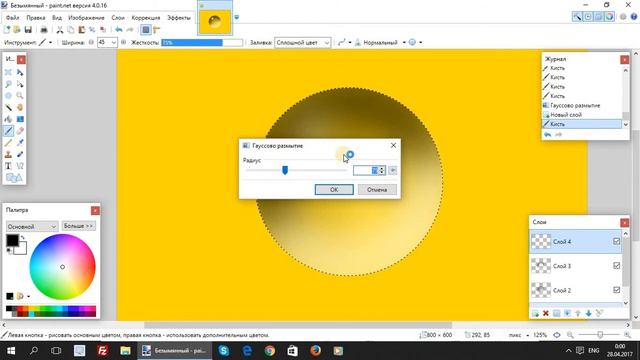
Task: Select the Paint Bucket tool
Action: tap(8, 119)
